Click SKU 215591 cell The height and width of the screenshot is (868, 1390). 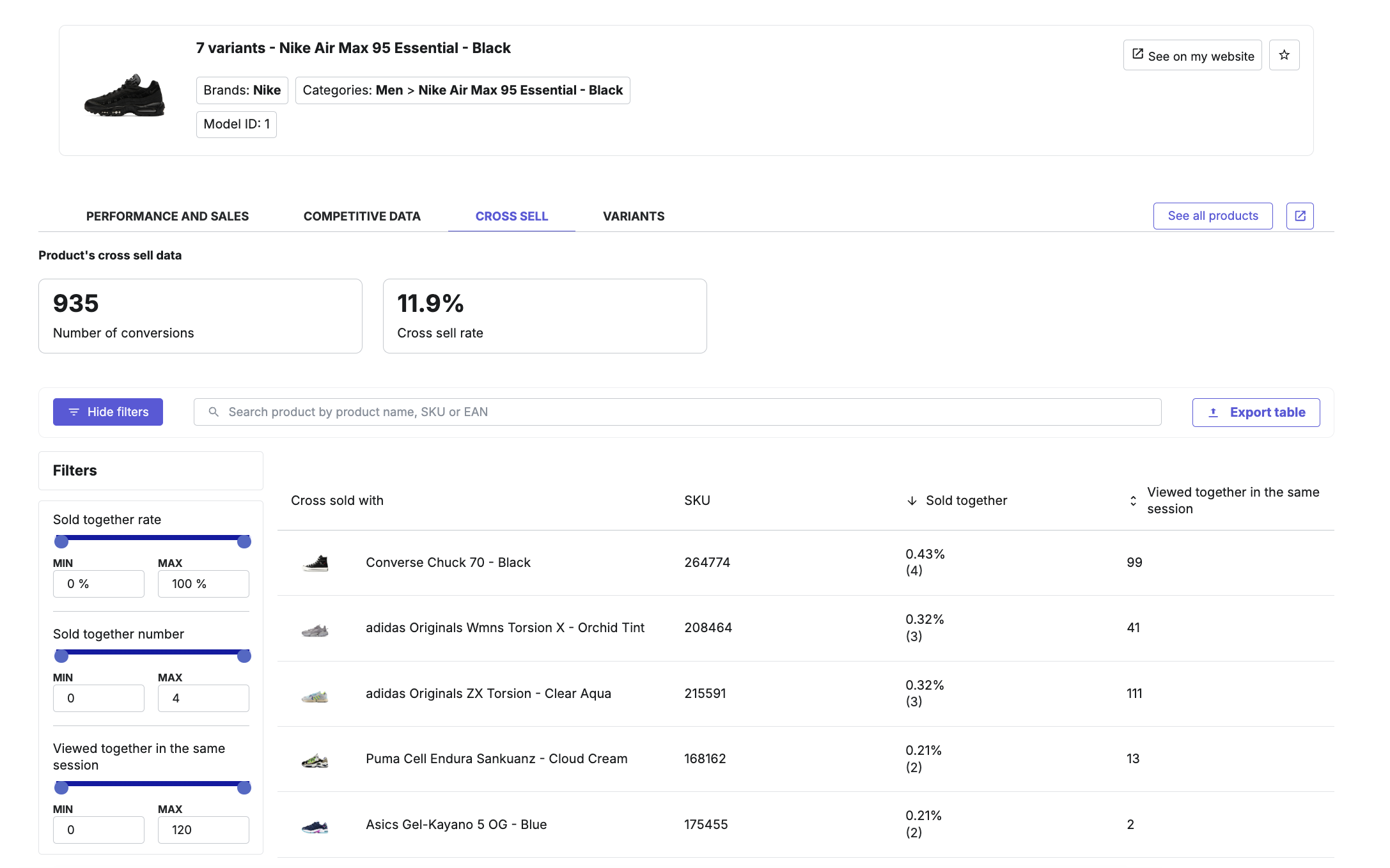point(705,694)
